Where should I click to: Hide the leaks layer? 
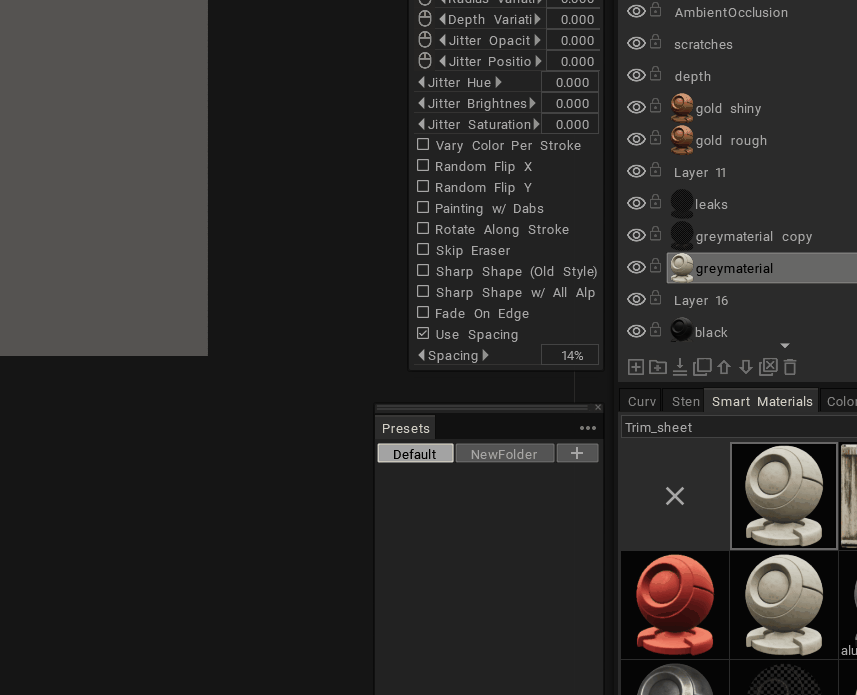(636, 203)
